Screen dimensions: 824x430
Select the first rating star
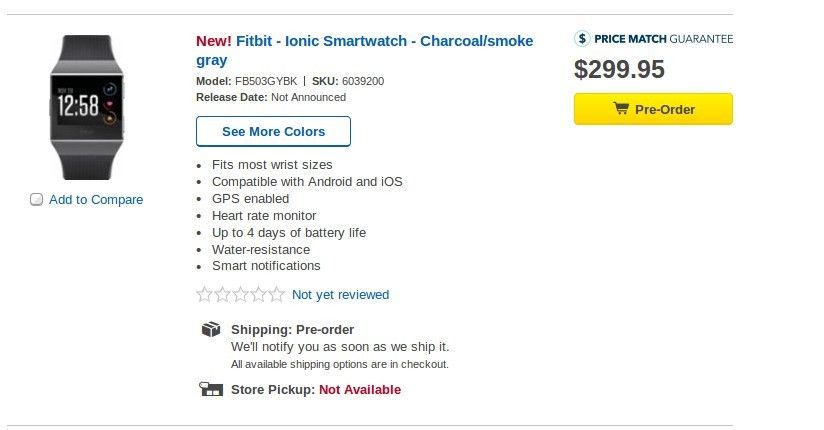[205, 294]
